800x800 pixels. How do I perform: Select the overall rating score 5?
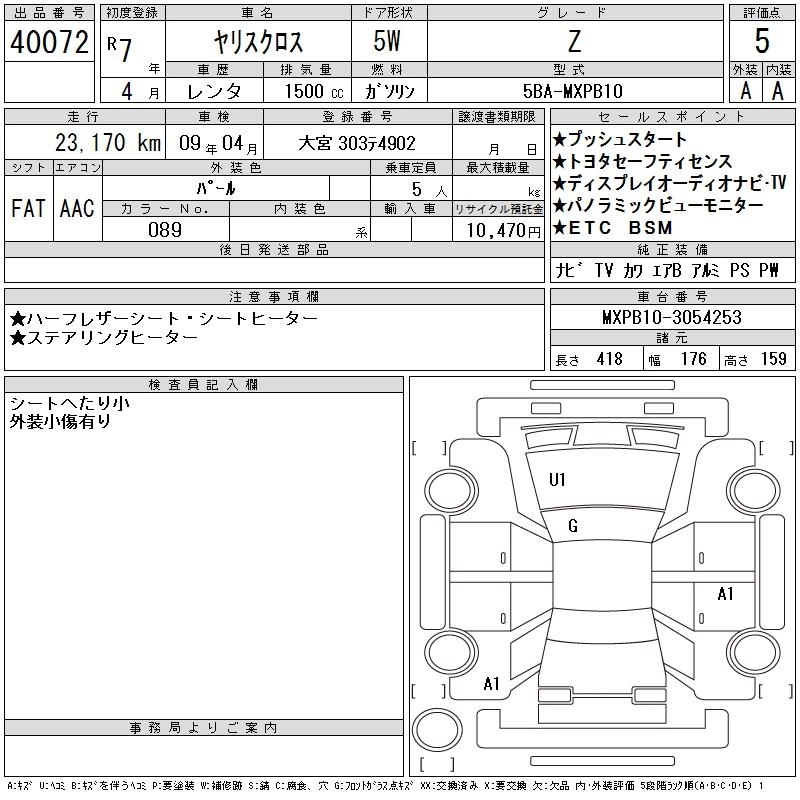762,42
